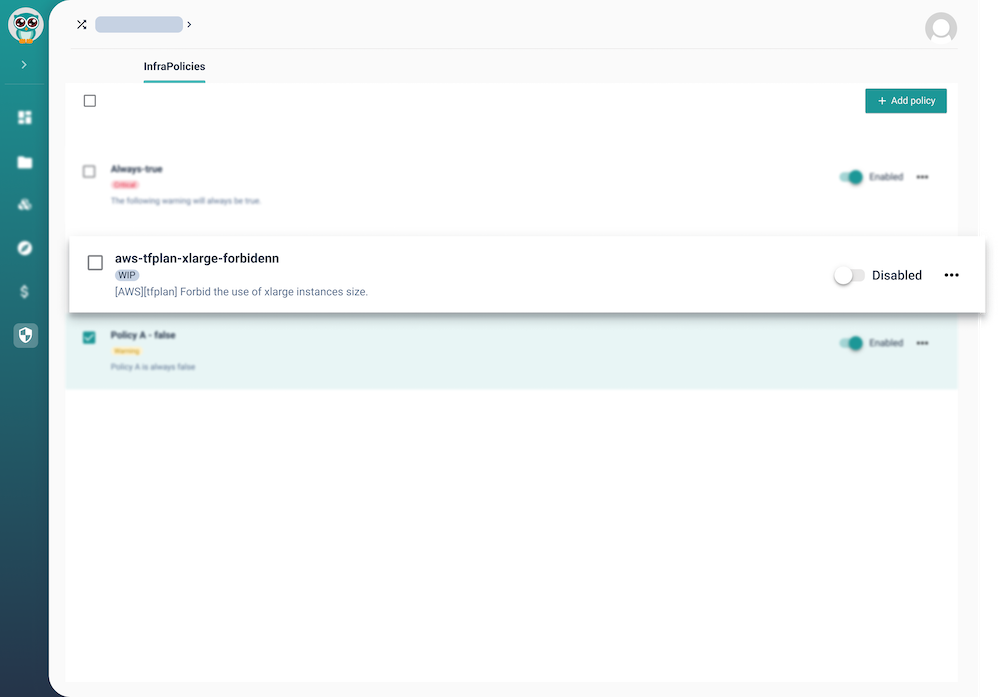Image resolution: width=1000 pixels, height=697 pixels.
Task: Expand the breadcrumb chevron in the header
Action: pos(190,24)
